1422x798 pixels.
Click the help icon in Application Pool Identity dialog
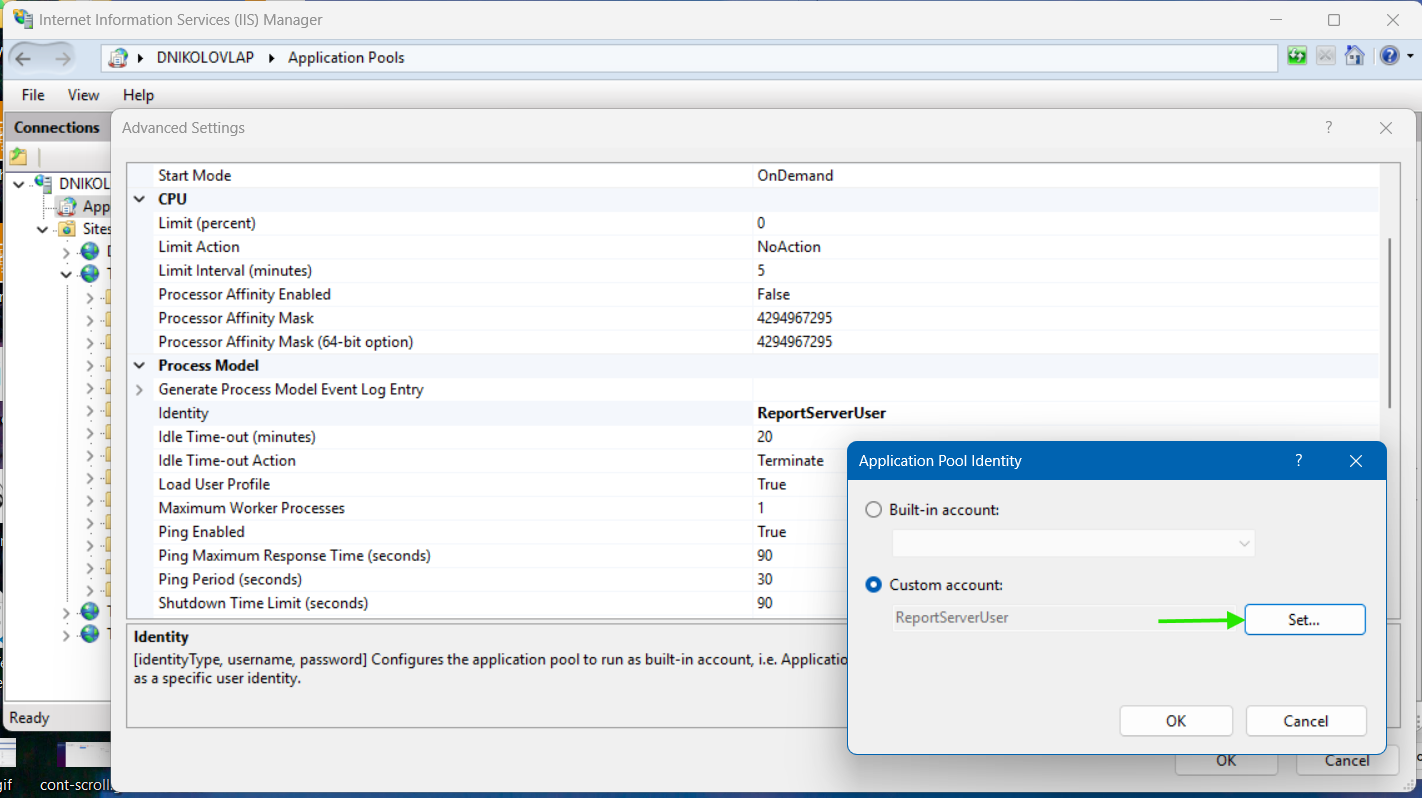coord(1299,461)
